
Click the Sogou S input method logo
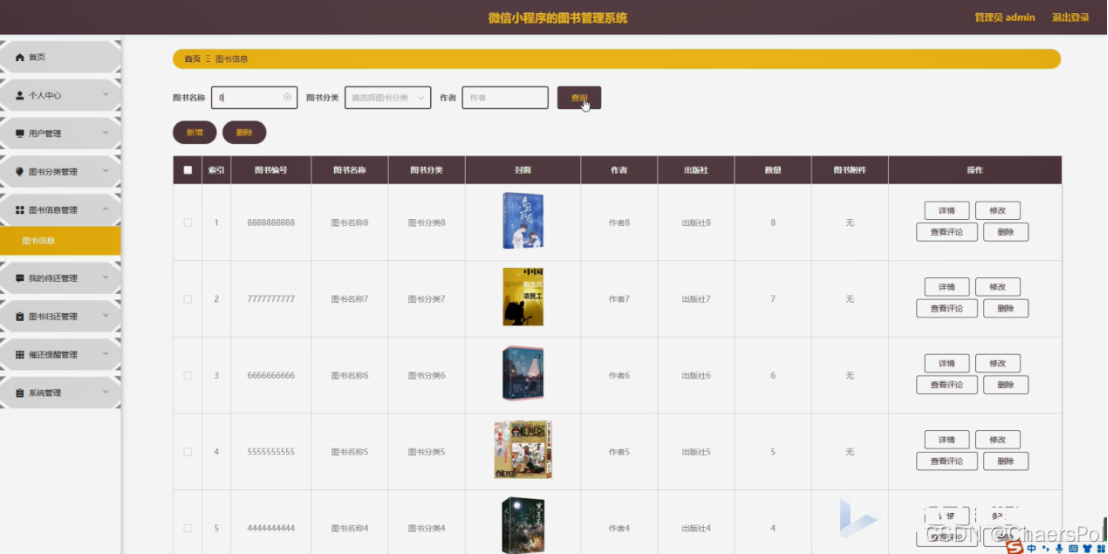pos(1015,548)
